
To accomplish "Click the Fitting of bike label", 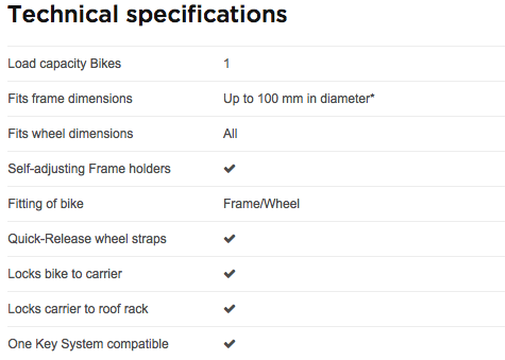I will (46, 204).
